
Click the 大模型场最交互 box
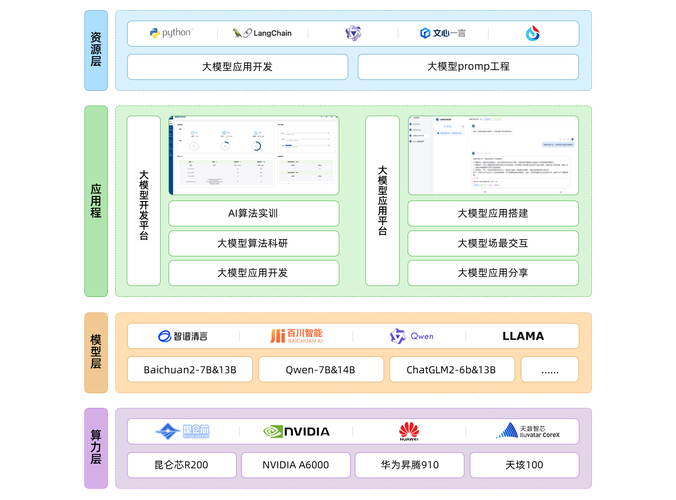tap(493, 244)
